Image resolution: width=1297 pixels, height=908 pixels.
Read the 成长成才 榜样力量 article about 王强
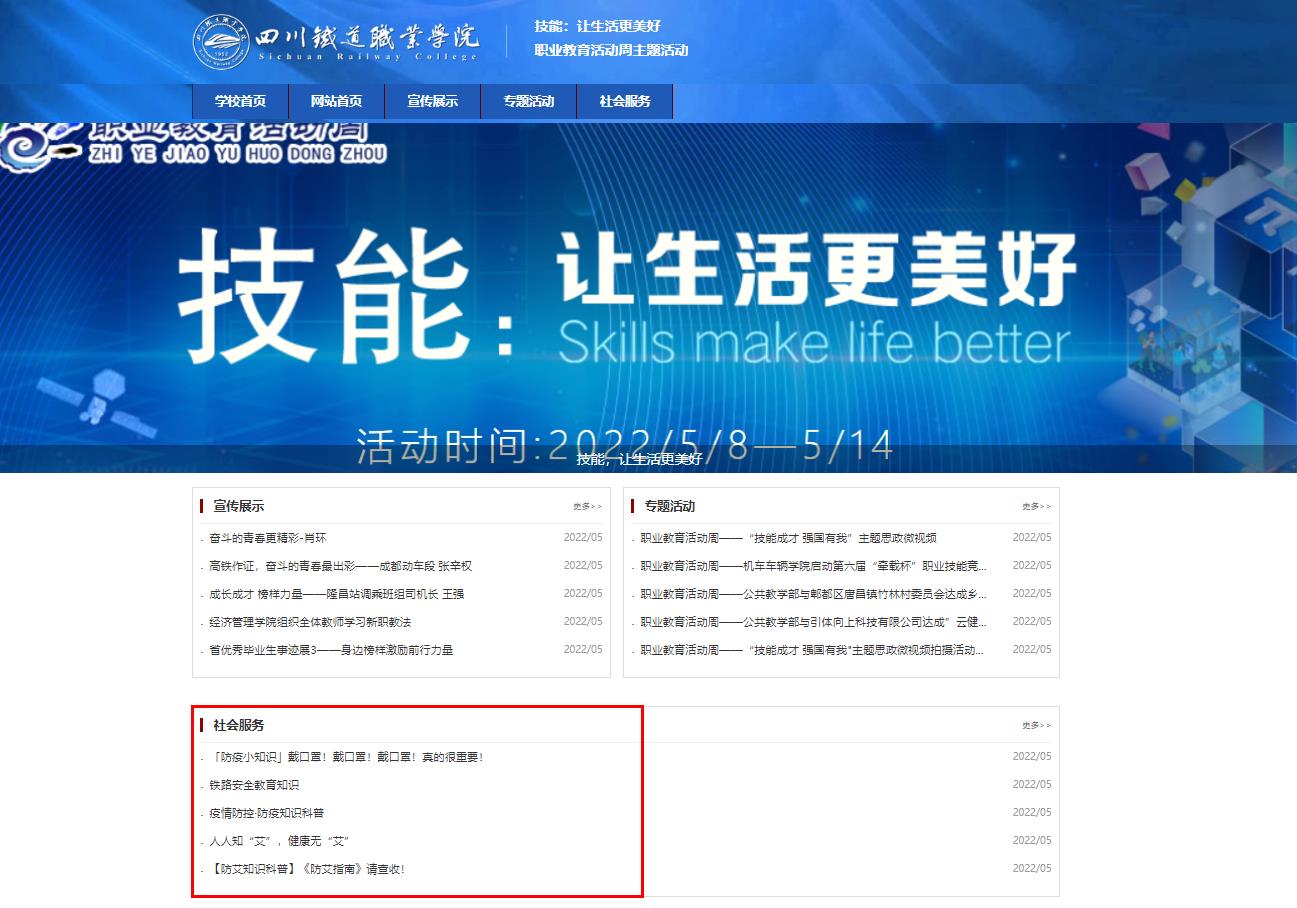coord(336,594)
